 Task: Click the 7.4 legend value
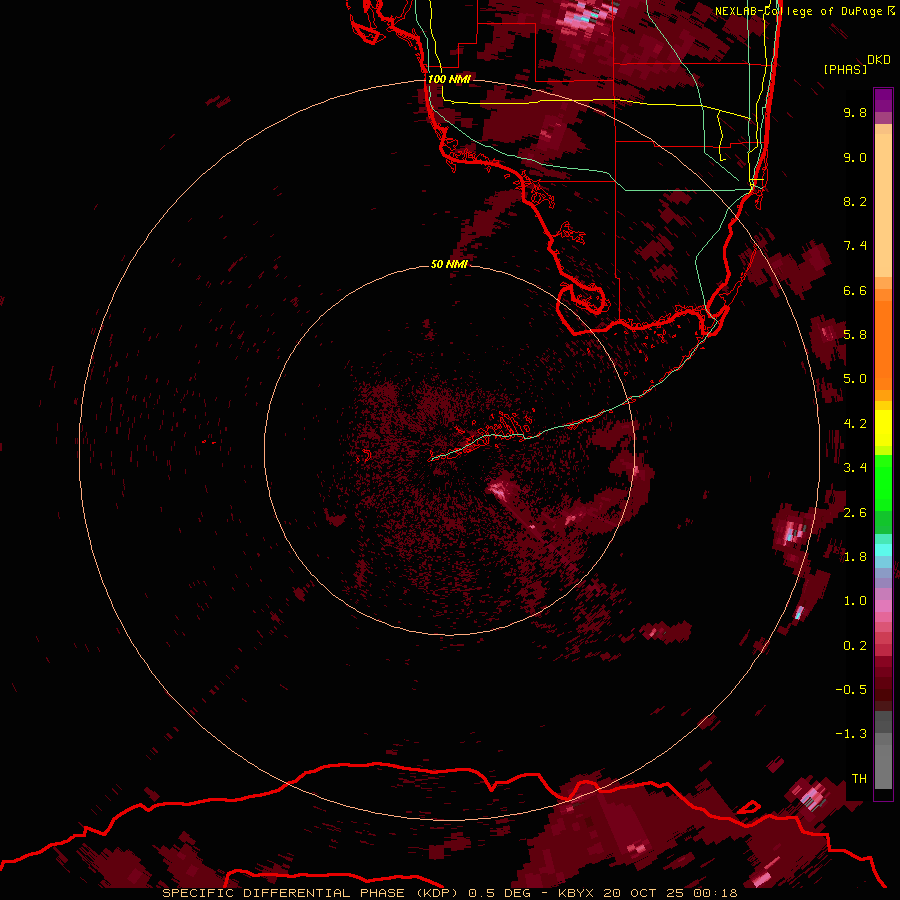pos(855,246)
